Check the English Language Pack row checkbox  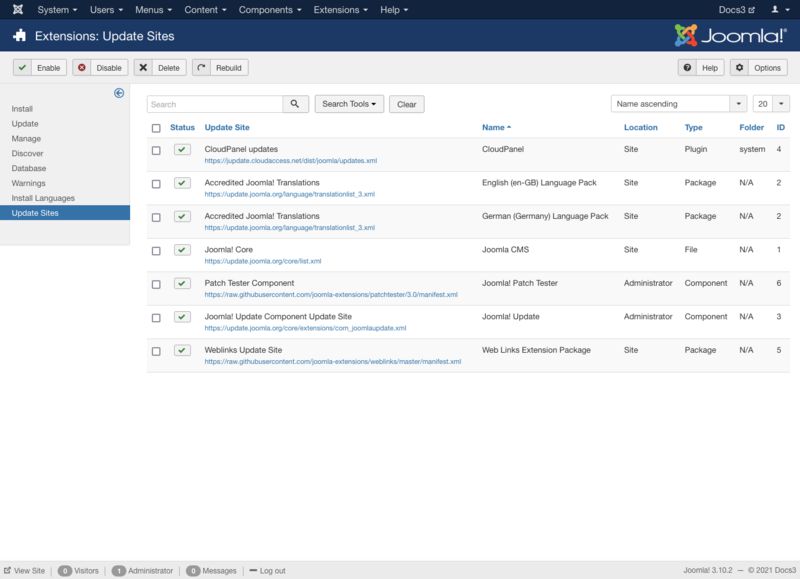tap(156, 184)
